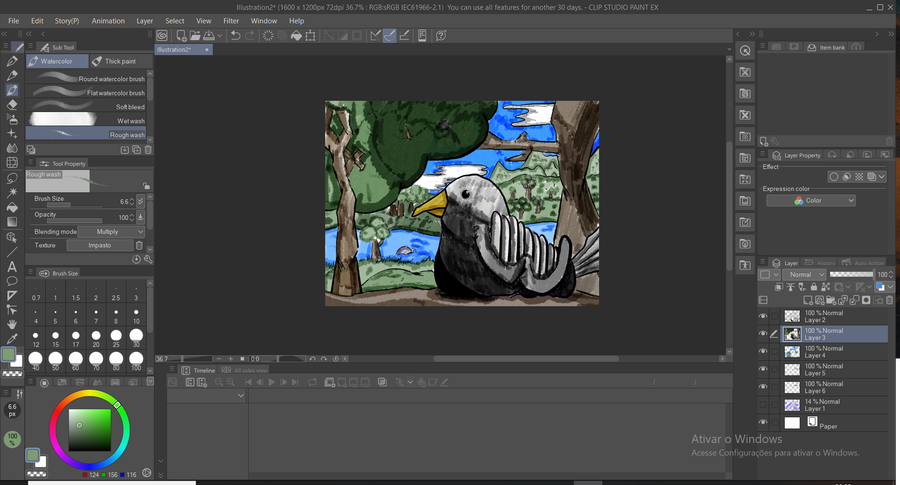900x485 pixels.
Task: Select Layer 4 thumbnail in the layer list
Action: click(x=792, y=351)
